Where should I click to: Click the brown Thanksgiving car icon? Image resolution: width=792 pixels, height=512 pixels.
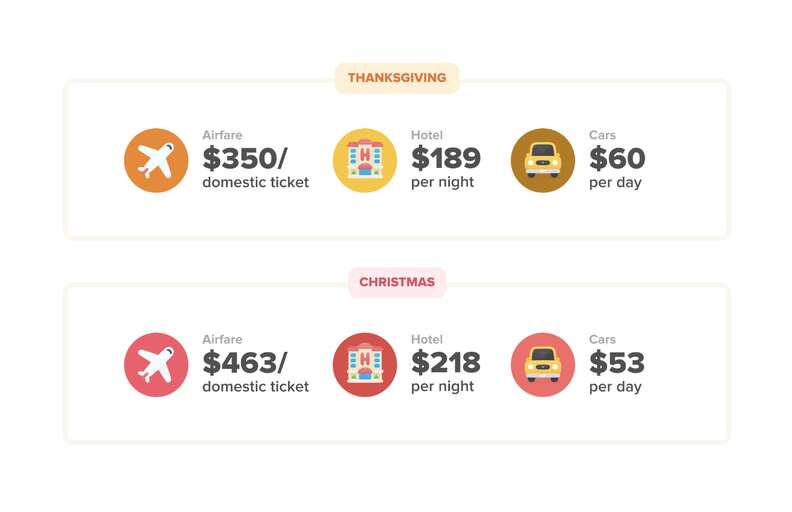(x=543, y=160)
